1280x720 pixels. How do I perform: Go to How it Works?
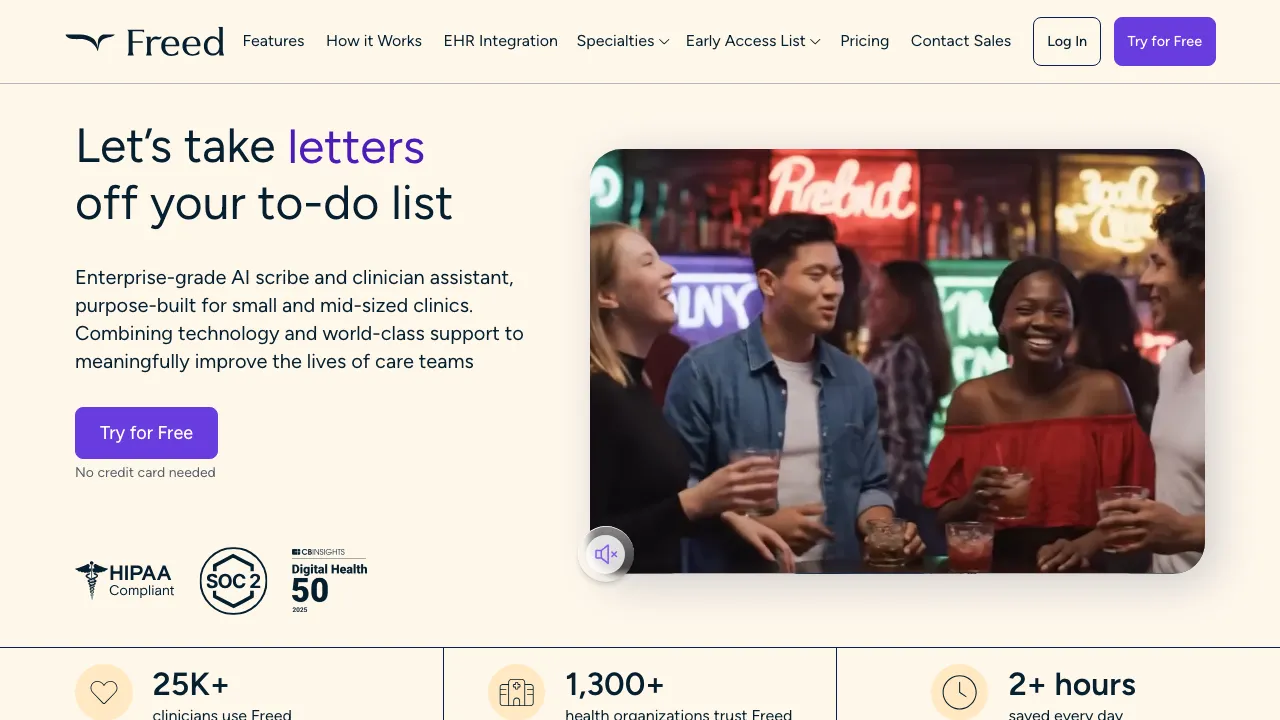pyautogui.click(x=374, y=41)
